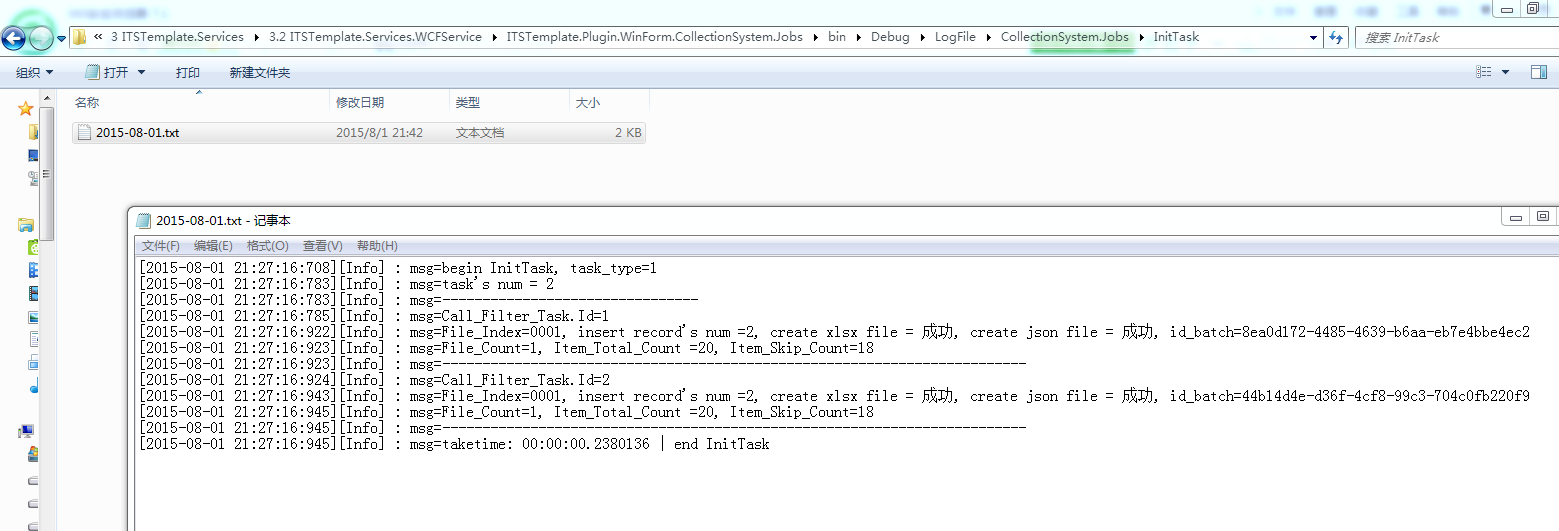Image resolution: width=1559 pixels, height=531 pixels.
Task: Click the Notepad title bar icon
Action: 144,221
